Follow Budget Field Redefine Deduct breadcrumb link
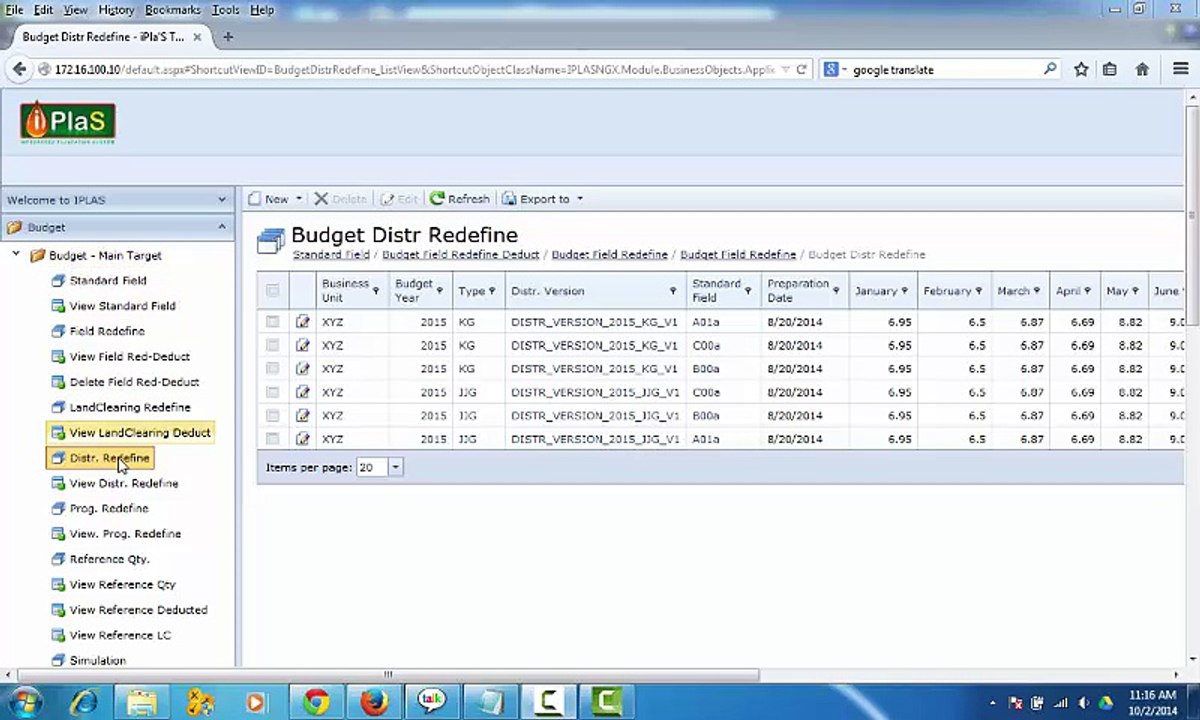Image resolution: width=1200 pixels, height=720 pixels. [460, 255]
